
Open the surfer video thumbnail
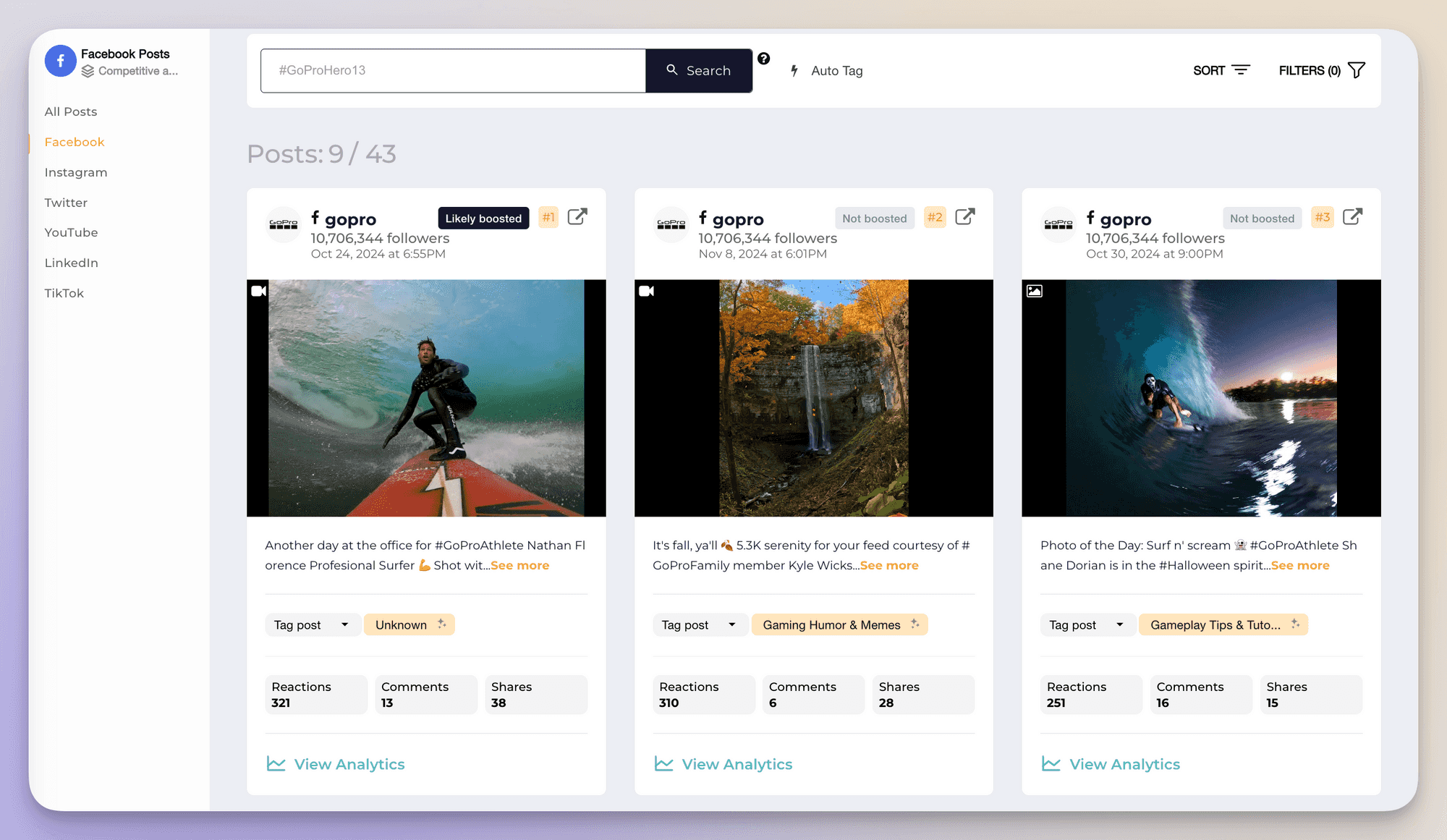(x=426, y=398)
